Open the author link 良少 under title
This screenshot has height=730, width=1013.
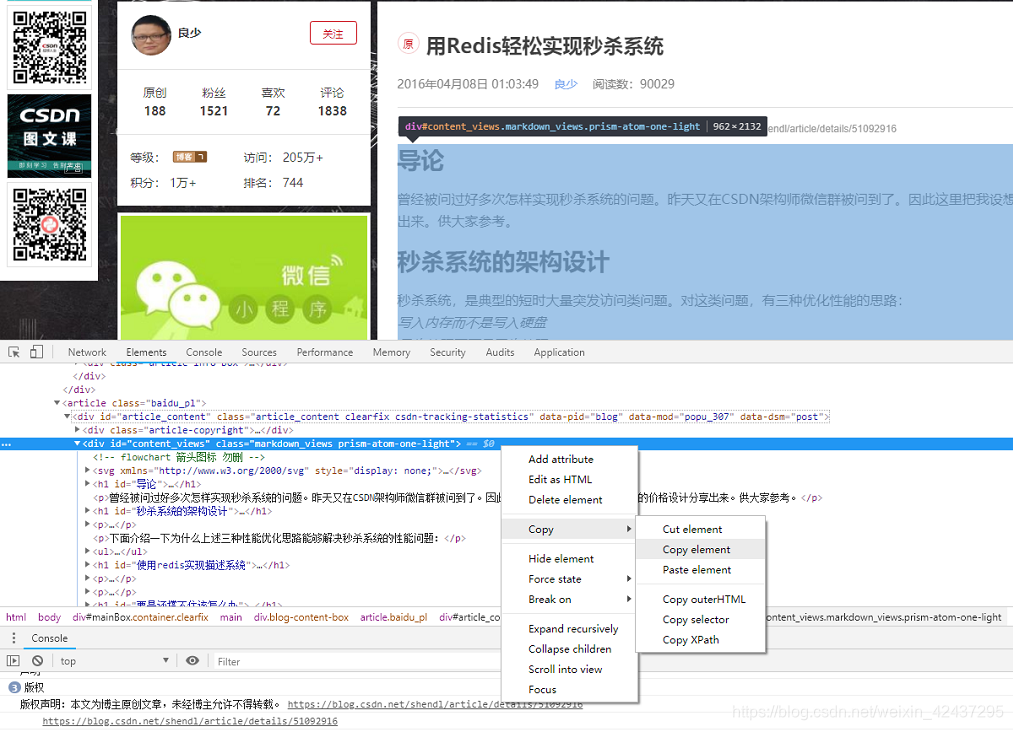pos(565,84)
